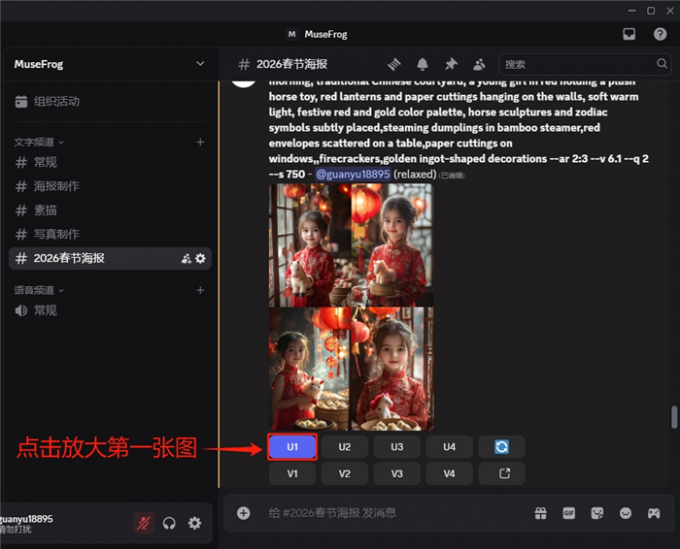
Task: Add a text channel with plus icon
Action: click(x=200, y=142)
